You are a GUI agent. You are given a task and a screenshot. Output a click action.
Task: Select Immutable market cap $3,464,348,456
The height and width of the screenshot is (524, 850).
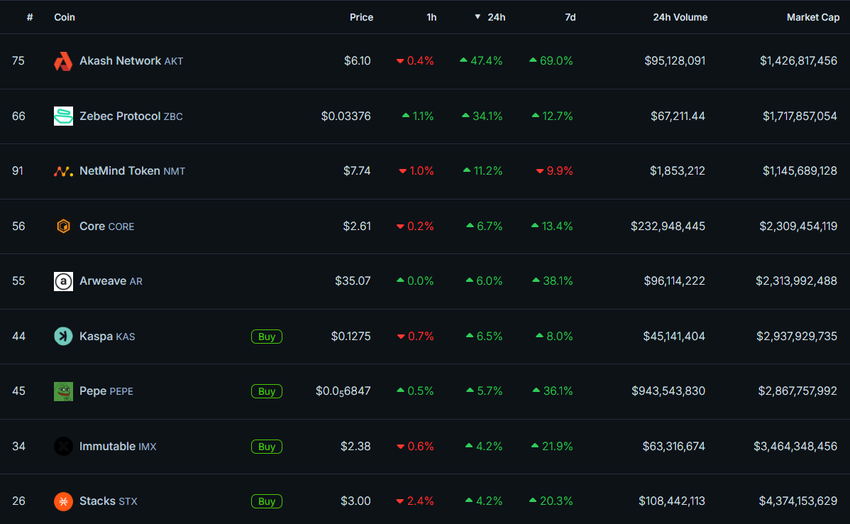pyautogui.click(x=795, y=446)
